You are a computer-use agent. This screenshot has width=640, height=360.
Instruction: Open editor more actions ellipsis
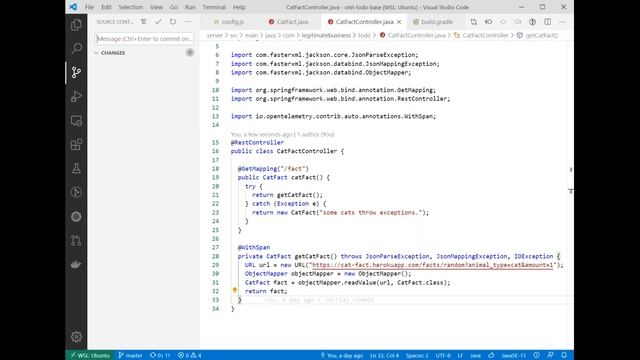click(x=562, y=22)
